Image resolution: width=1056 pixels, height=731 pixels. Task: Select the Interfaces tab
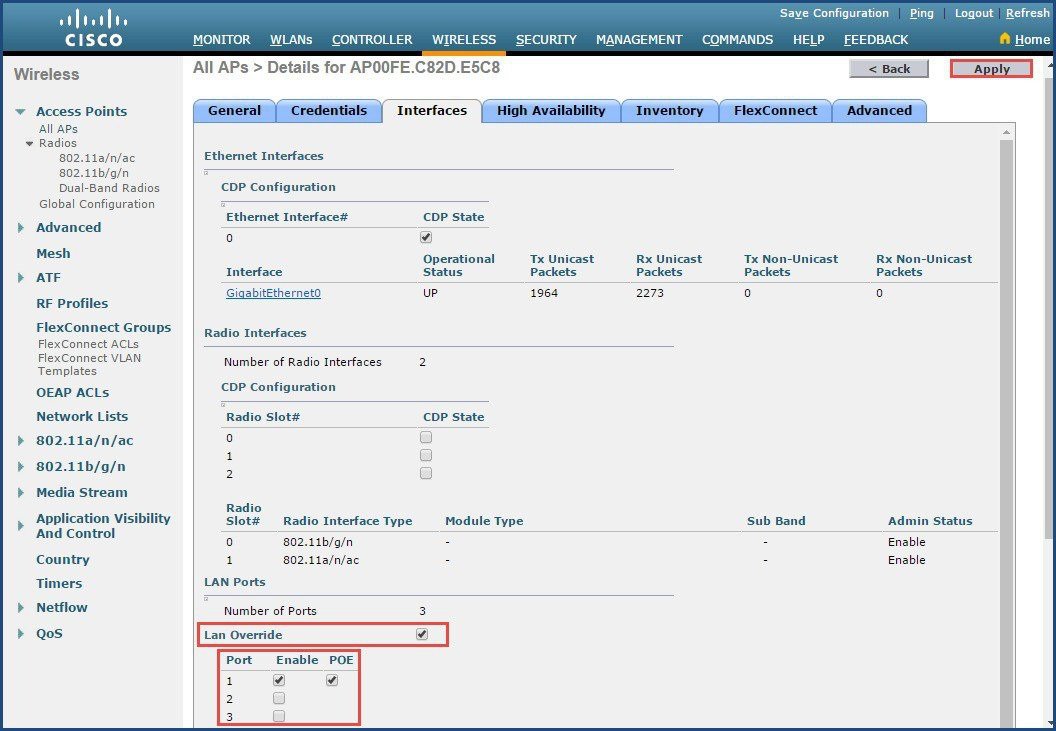(x=432, y=111)
